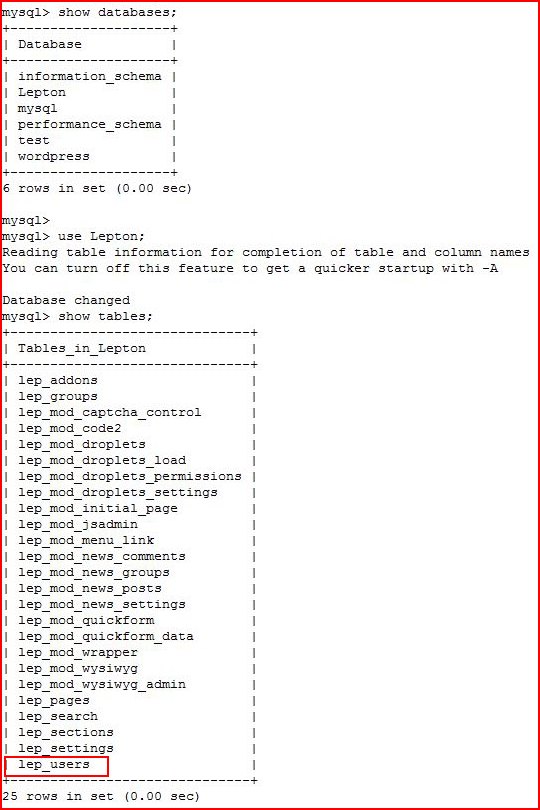Click the 'Database changed' message text
The width and height of the screenshot is (540, 810).
click(66, 300)
